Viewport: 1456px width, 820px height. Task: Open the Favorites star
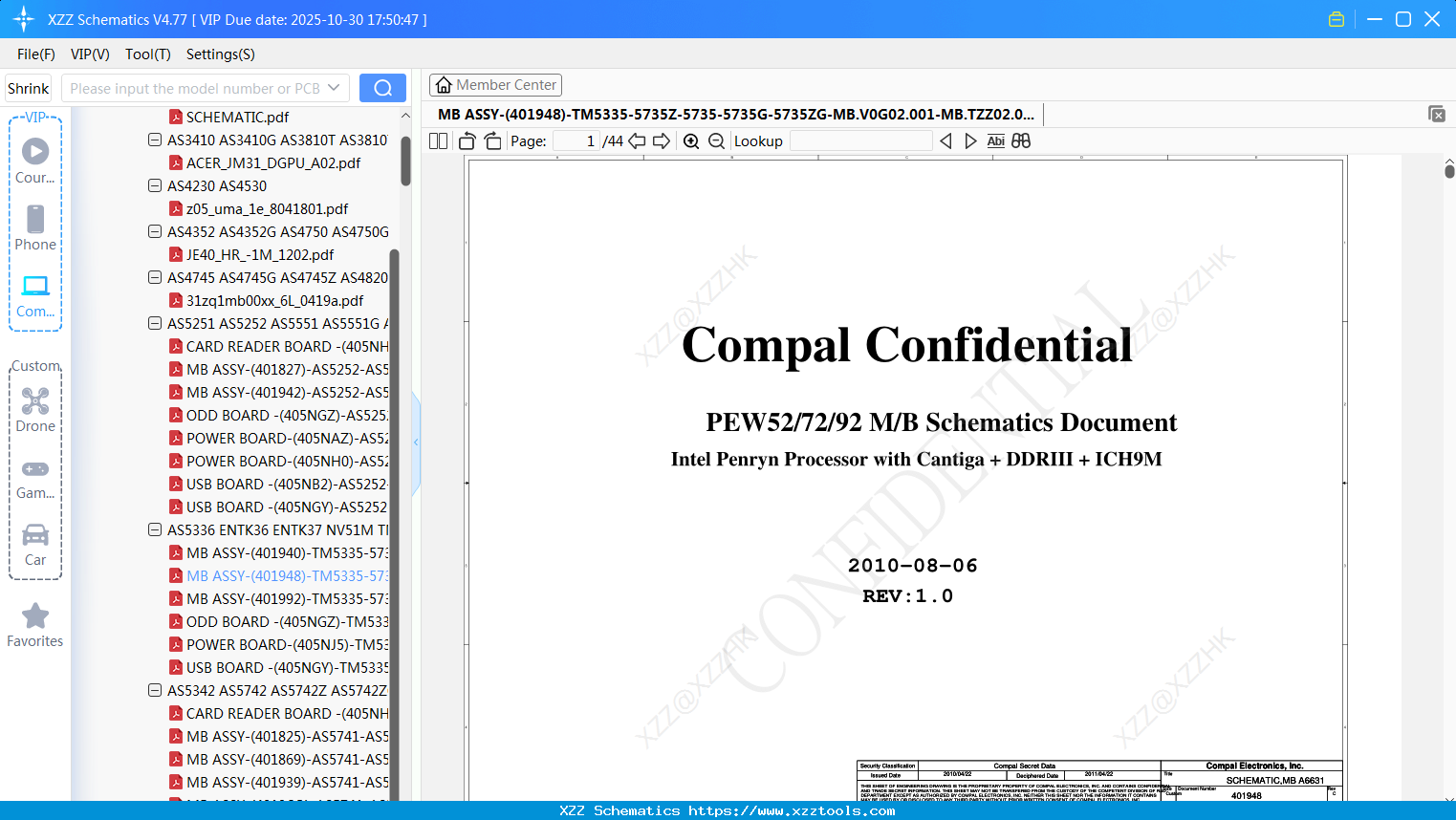tap(35, 625)
